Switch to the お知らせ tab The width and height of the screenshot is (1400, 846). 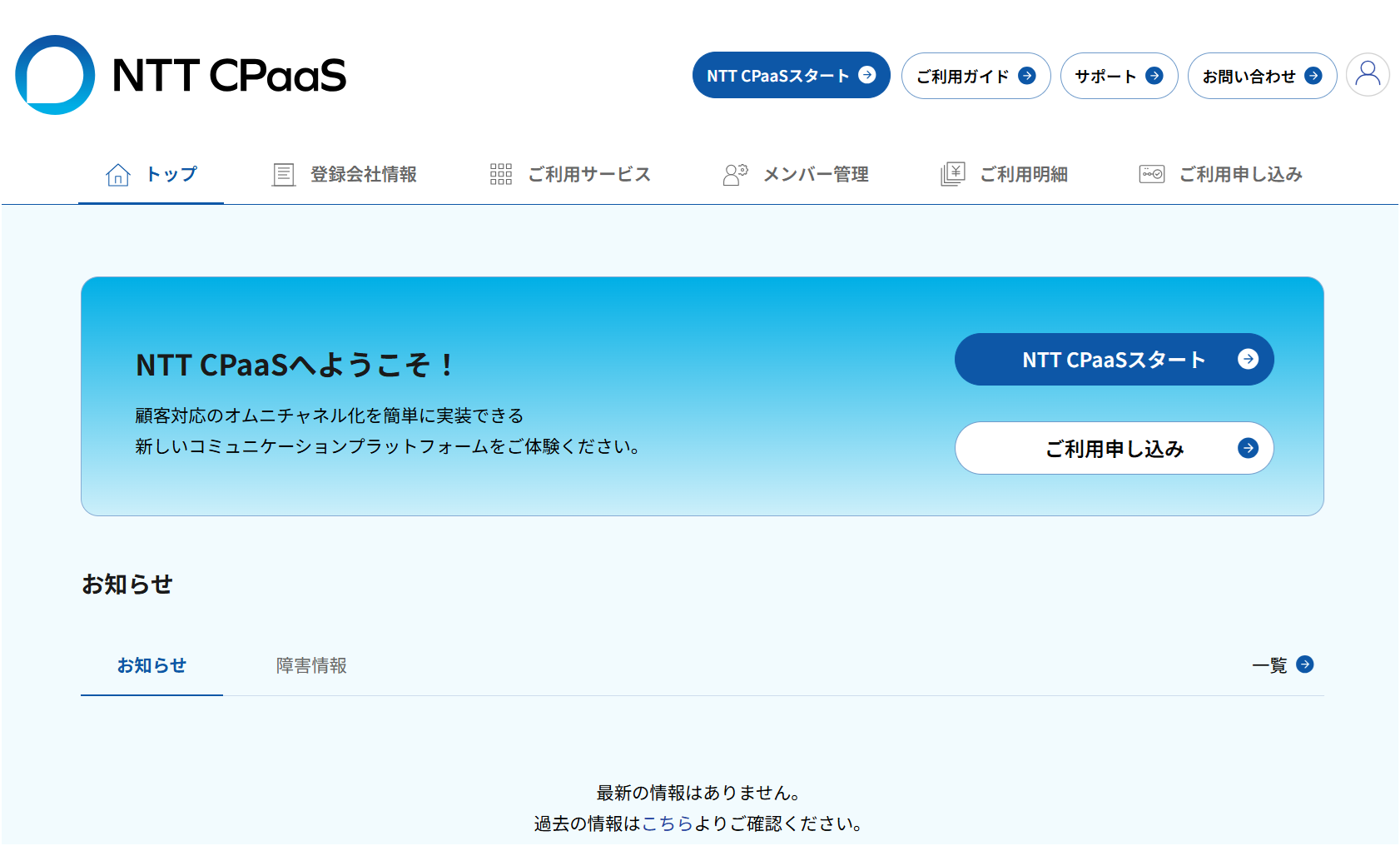click(x=151, y=665)
